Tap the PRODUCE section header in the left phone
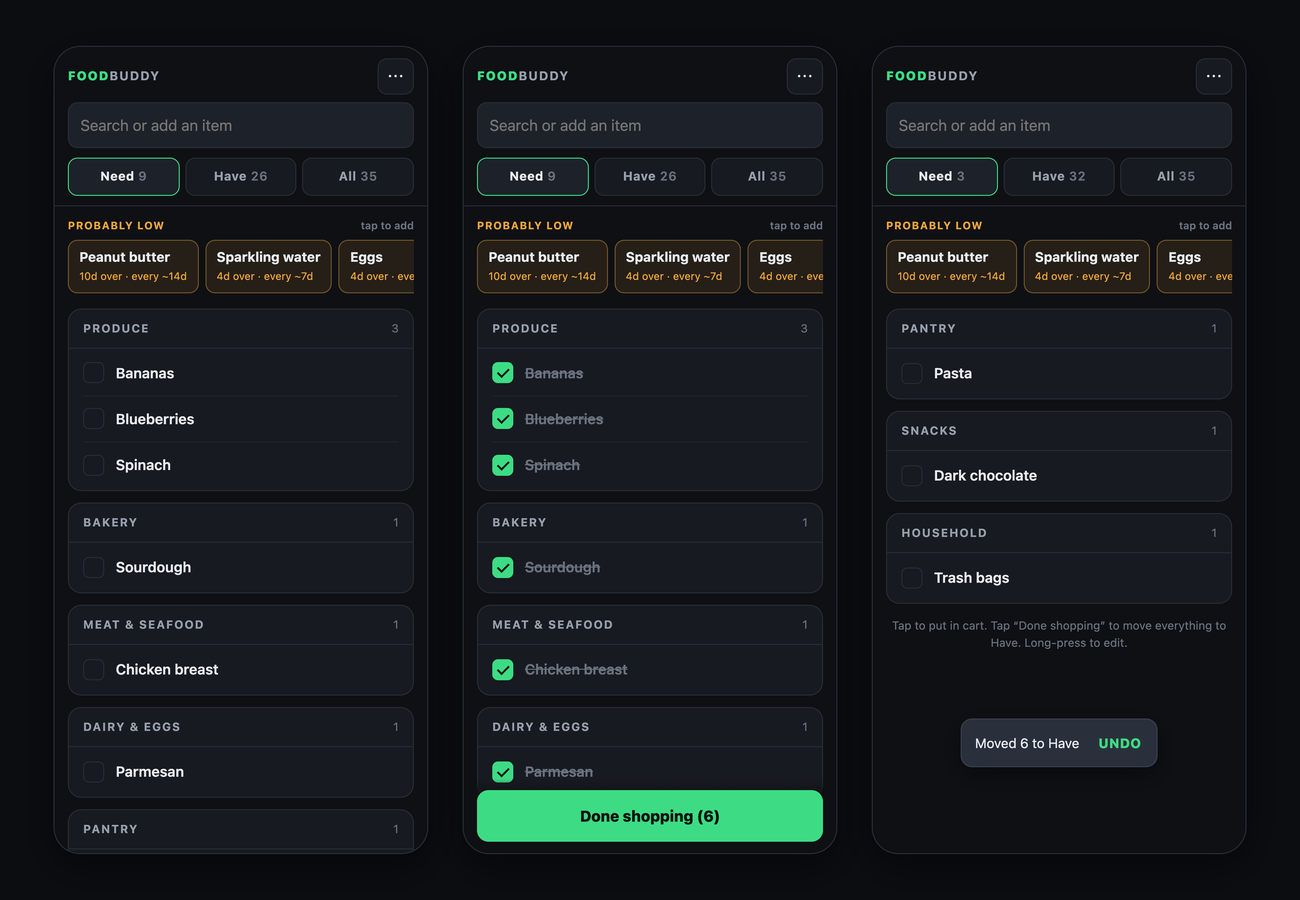This screenshot has width=1300, height=900. (241, 329)
